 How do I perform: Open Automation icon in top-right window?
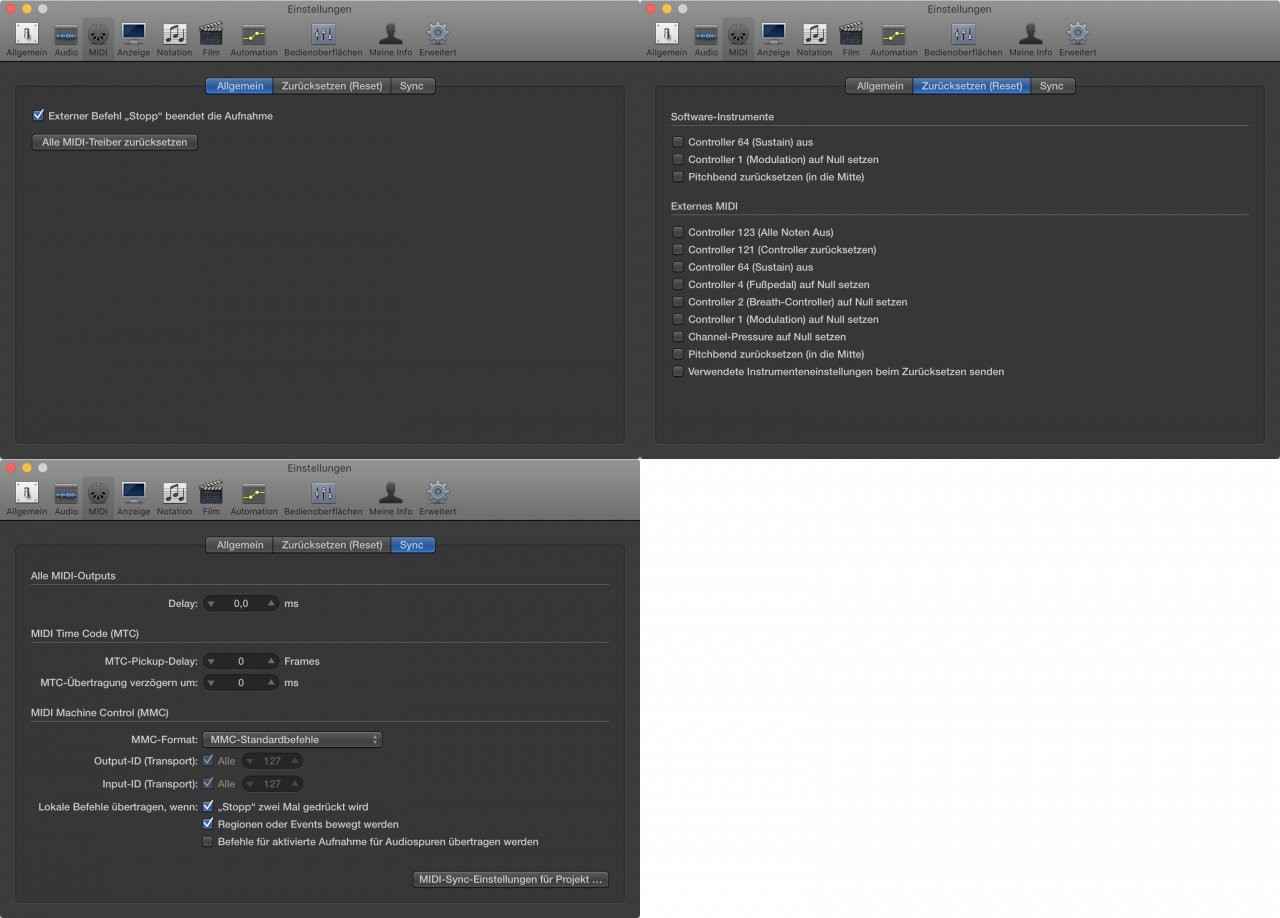pyautogui.click(x=894, y=38)
